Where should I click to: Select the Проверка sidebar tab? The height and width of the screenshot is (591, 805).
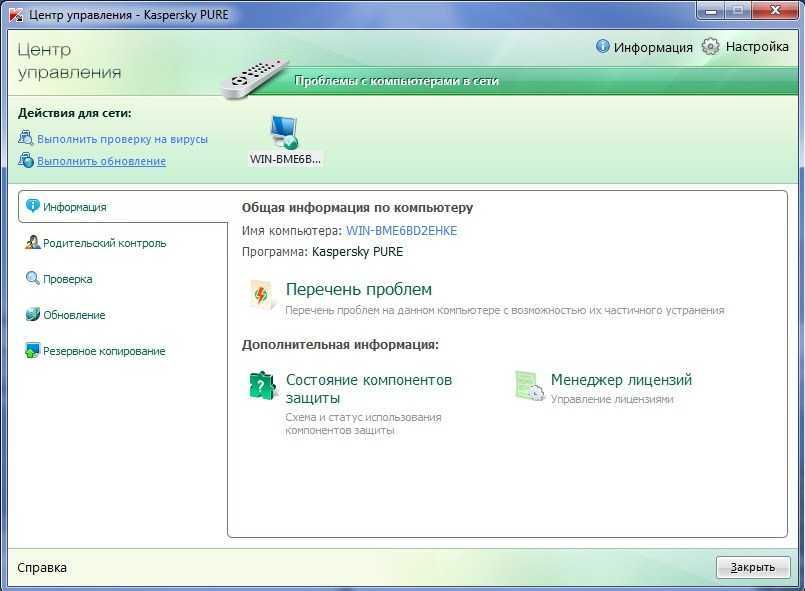(x=67, y=279)
